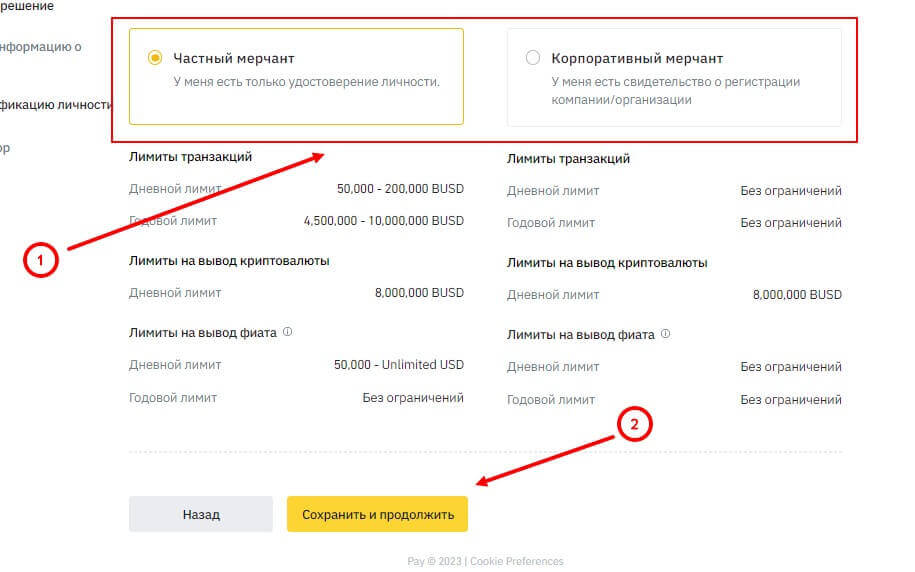Click the "У меня есть только удостоверение личности" description
Screen dimensions: 915x572
pos(306,81)
